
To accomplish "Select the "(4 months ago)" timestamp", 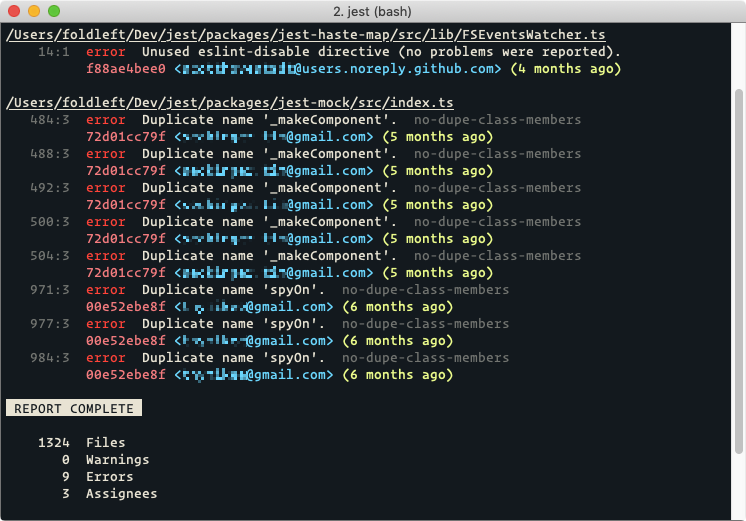I will click(x=566, y=69).
